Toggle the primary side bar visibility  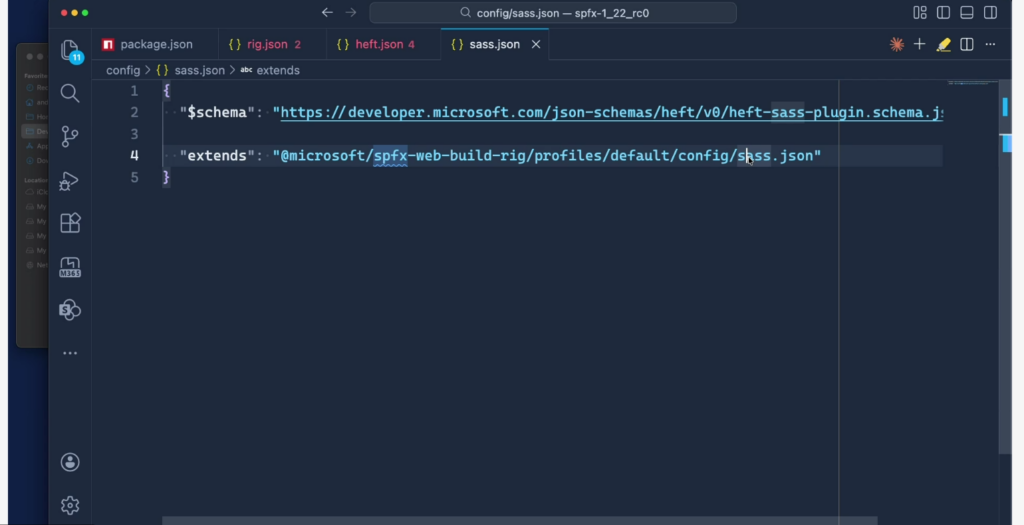tap(943, 13)
